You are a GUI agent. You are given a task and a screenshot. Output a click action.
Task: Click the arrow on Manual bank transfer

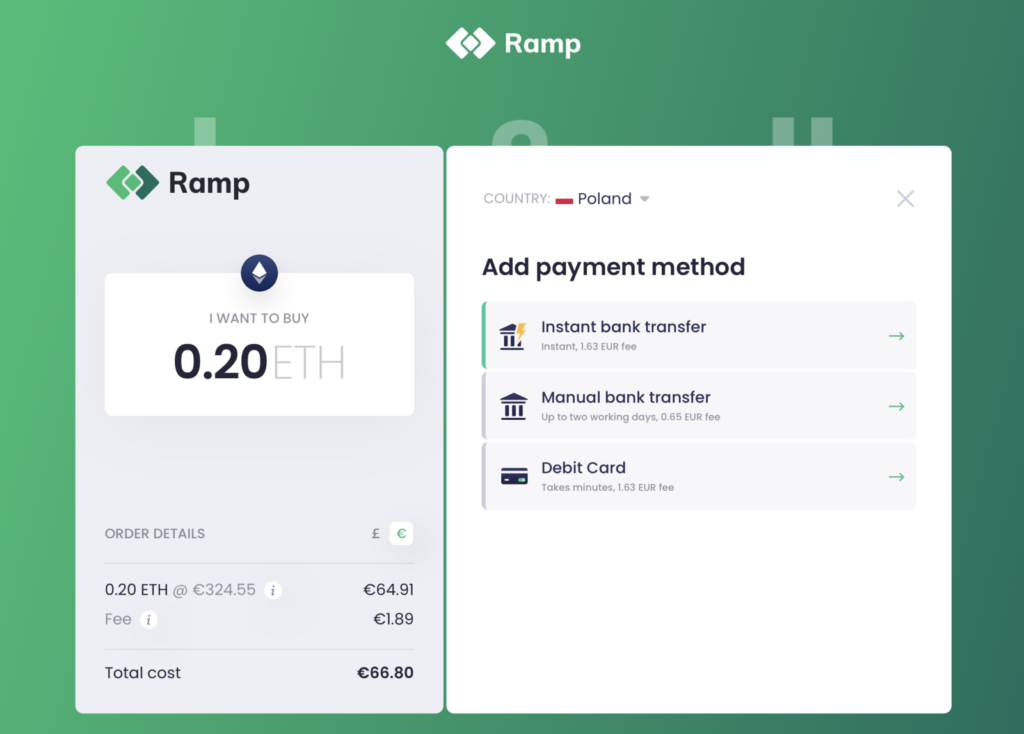(897, 406)
